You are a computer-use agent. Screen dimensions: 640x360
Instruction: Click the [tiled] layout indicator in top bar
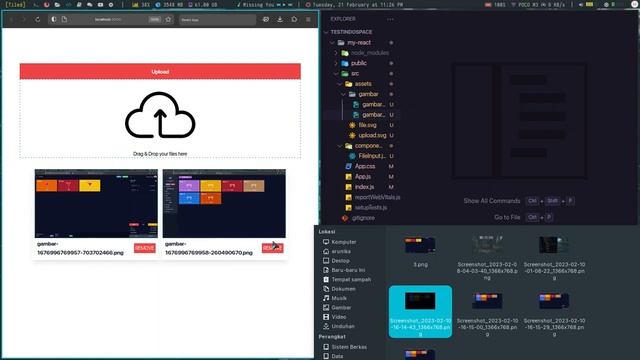pyautogui.click(x=15, y=4)
